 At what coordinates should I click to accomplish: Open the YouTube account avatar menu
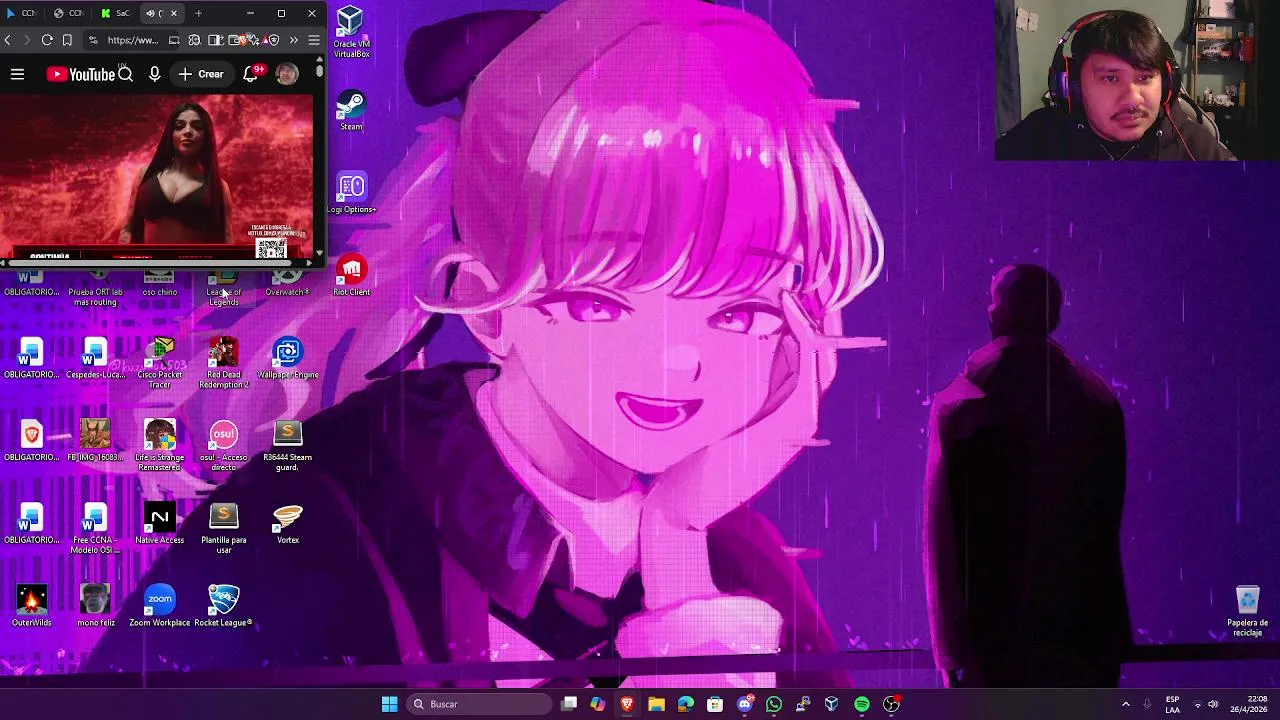pos(287,74)
